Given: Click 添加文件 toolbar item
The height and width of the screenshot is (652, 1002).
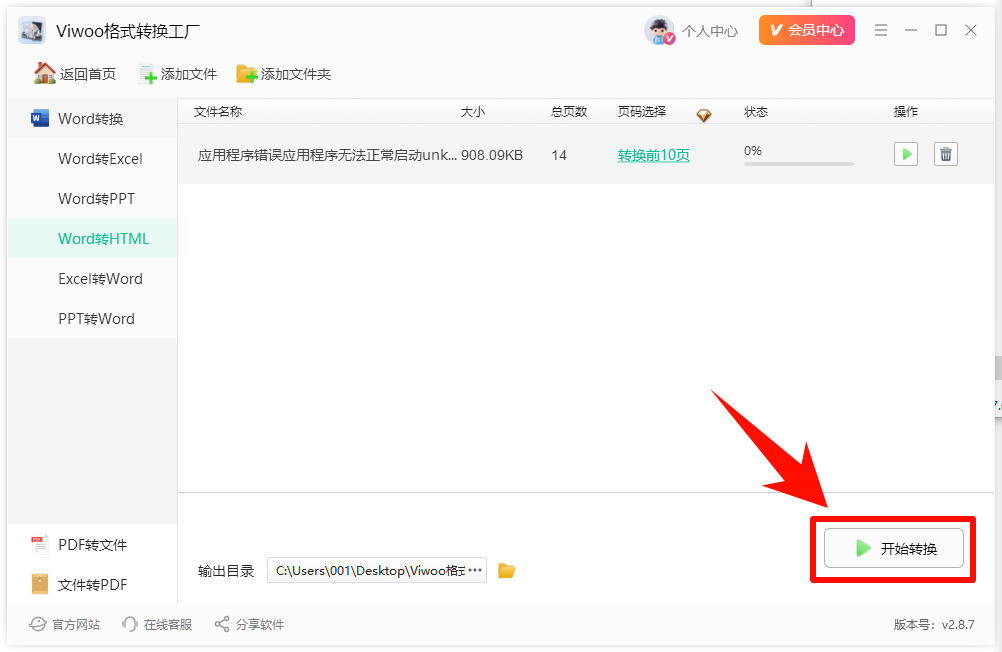Looking at the screenshot, I should coord(178,74).
